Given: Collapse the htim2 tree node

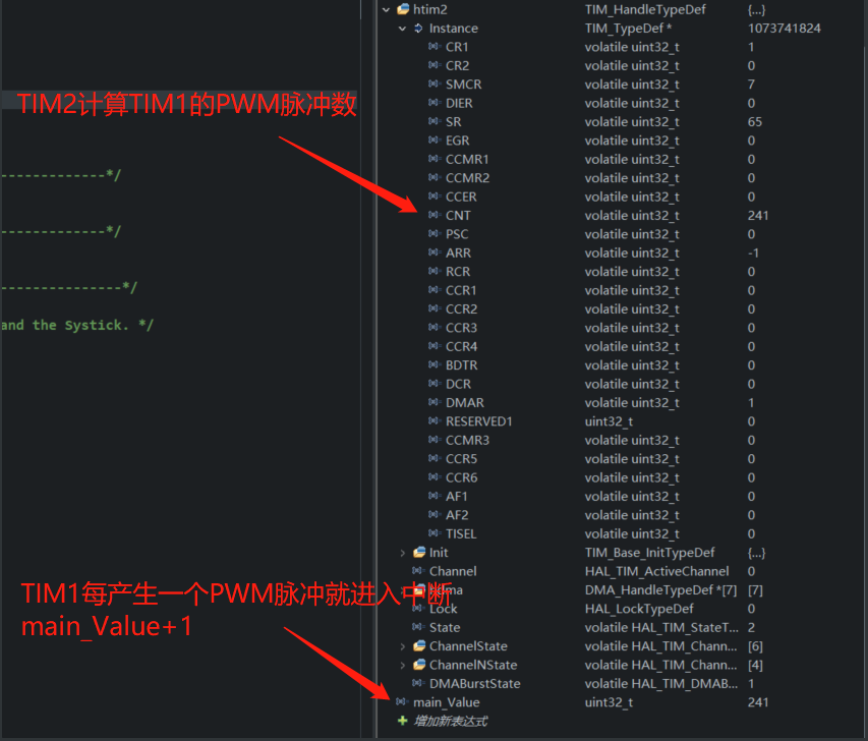Looking at the screenshot, I should pyautogui.click(x=386, y=9).
